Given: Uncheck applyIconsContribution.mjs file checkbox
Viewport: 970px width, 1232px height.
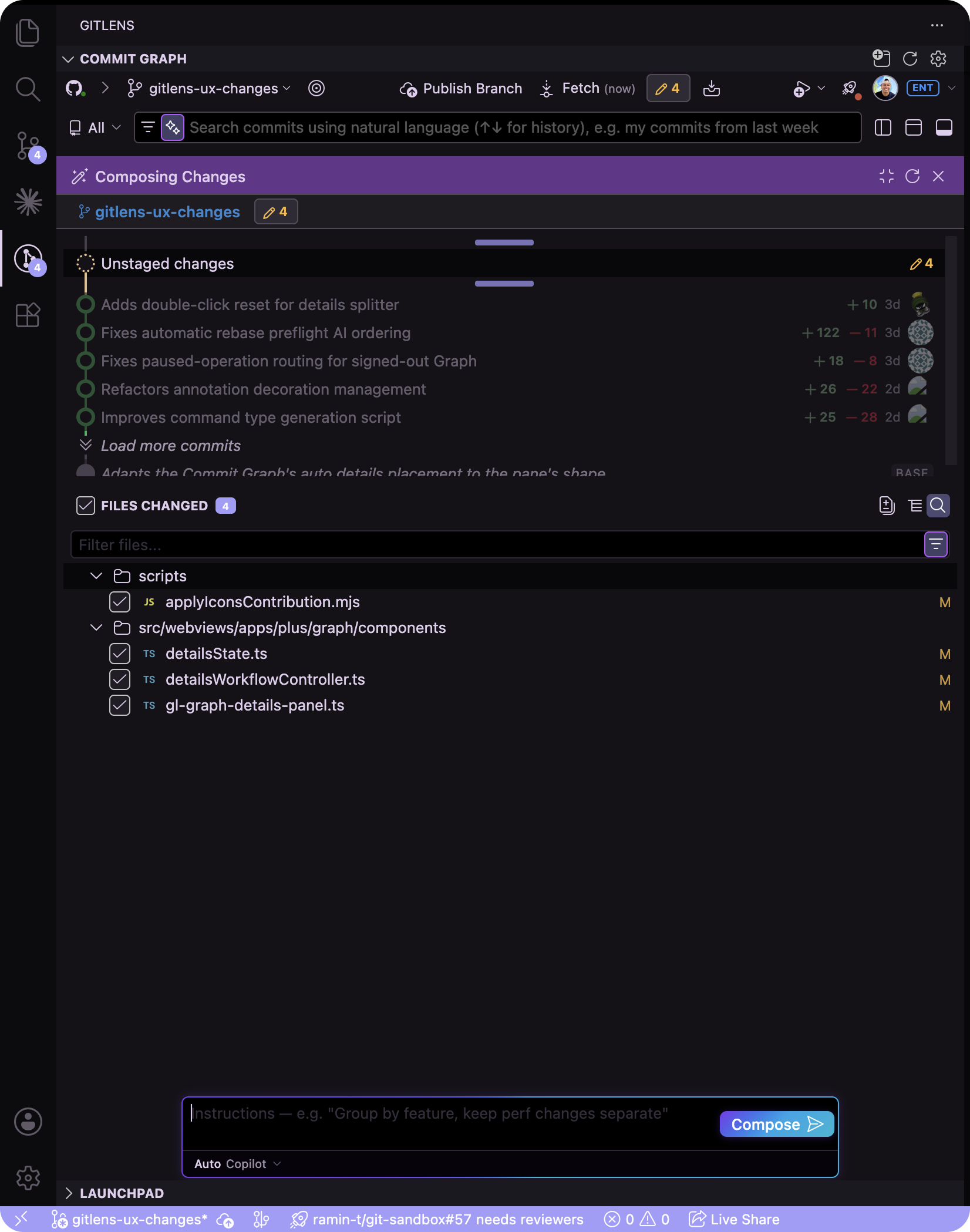Looking at the screenshot, I should [x=120, y=602].
